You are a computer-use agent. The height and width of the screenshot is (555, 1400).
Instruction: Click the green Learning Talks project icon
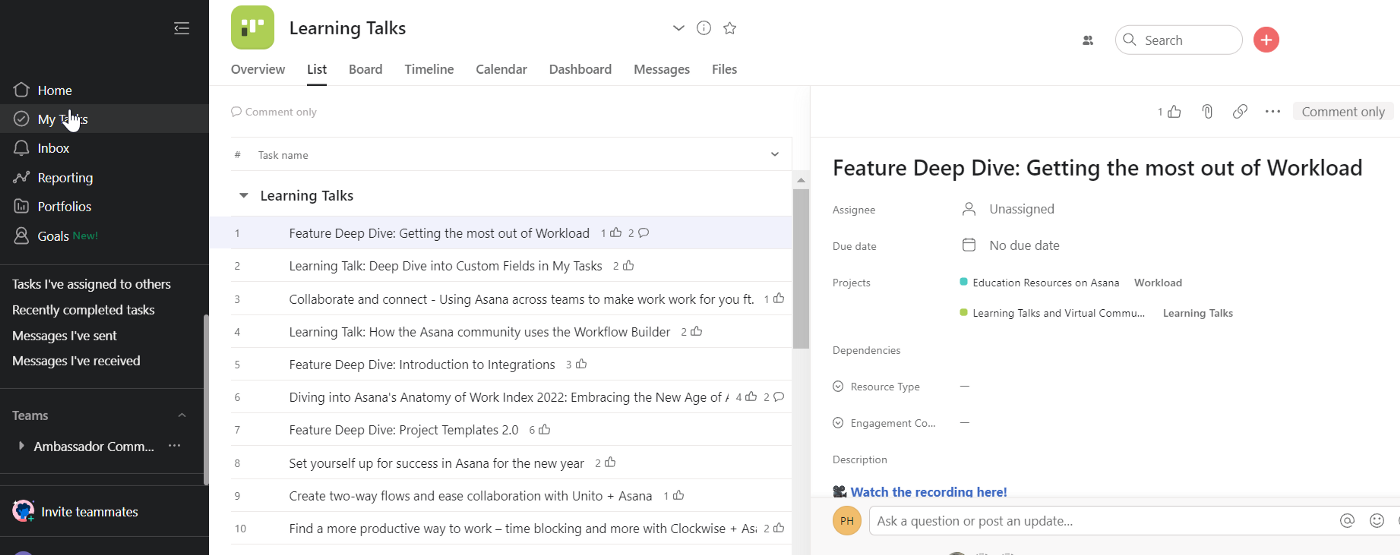tap(252, 28)
